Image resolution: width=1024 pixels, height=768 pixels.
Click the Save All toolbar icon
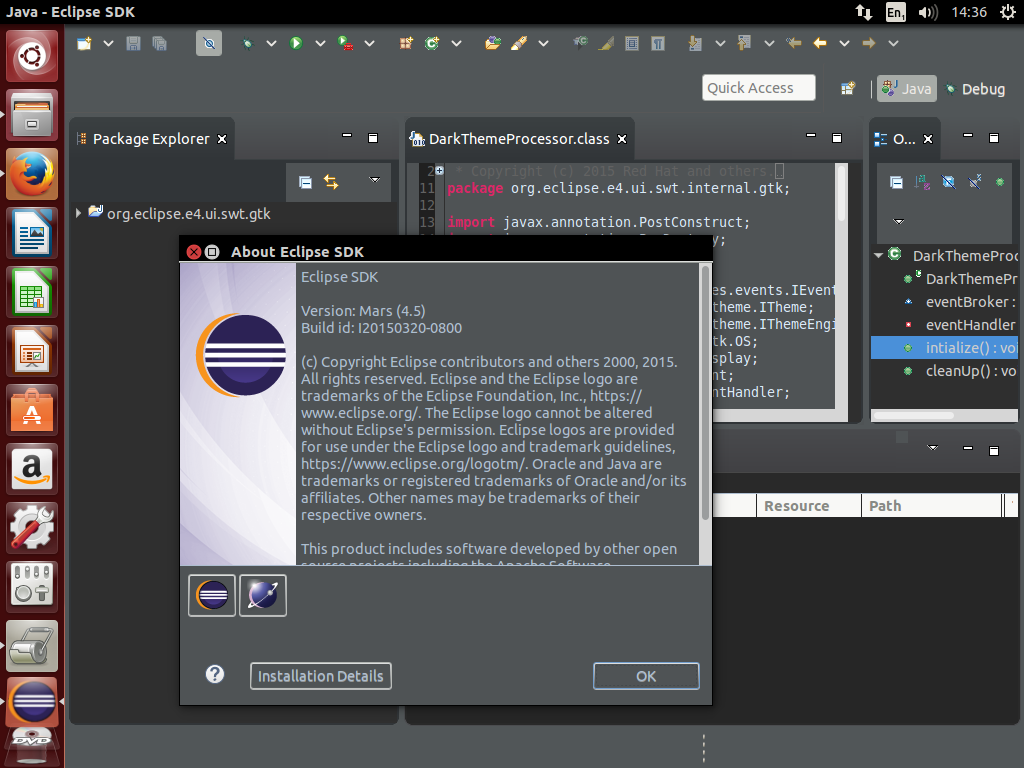[x=159, y=43]
